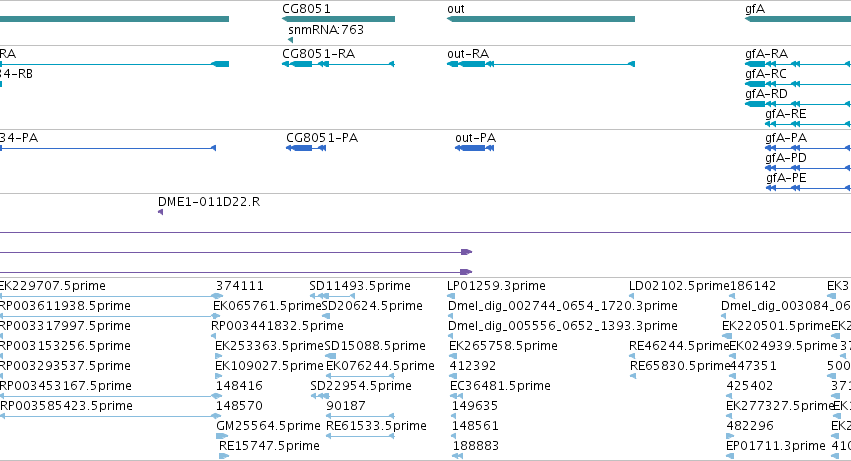Viewport: 851px width, 461px height.
Task: Select the 374111 EST label
Action: [x=239, y=286]
